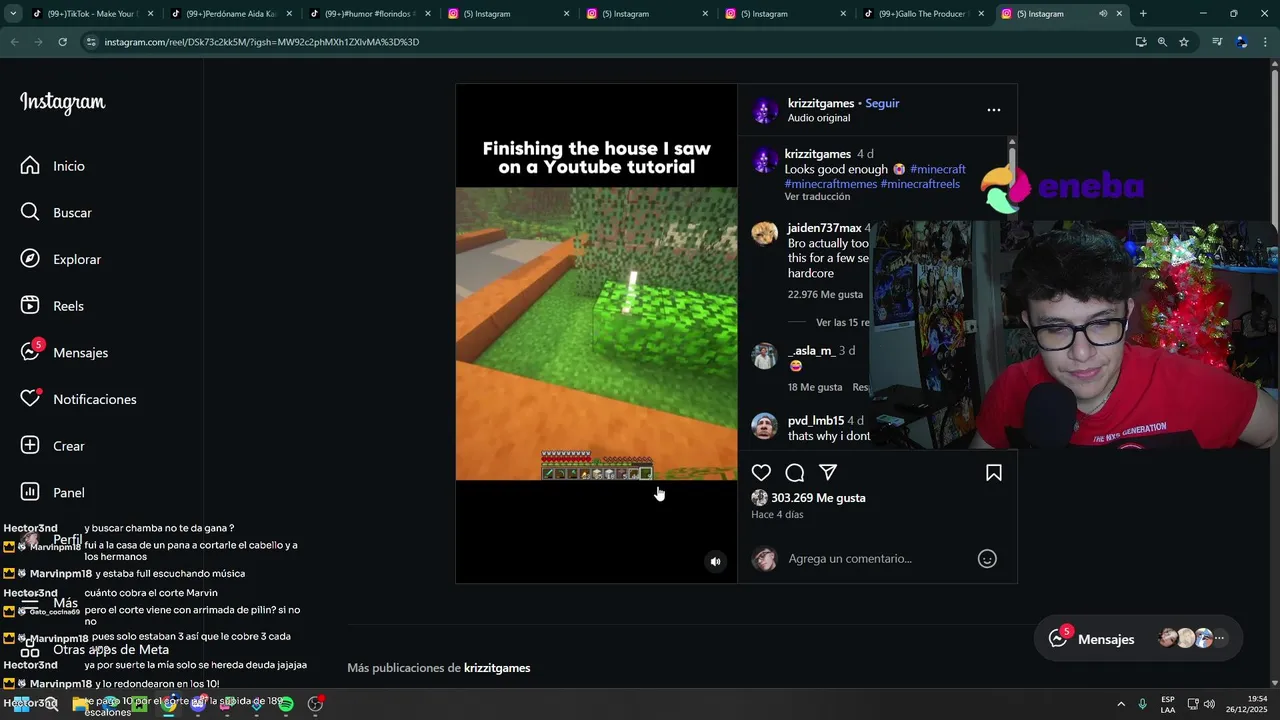Click 22.976 Me gusta on comment

[825, 295]
